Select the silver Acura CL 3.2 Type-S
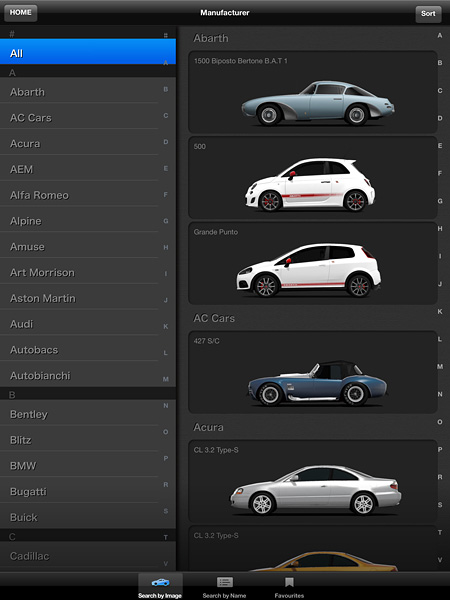 point(313,481)
